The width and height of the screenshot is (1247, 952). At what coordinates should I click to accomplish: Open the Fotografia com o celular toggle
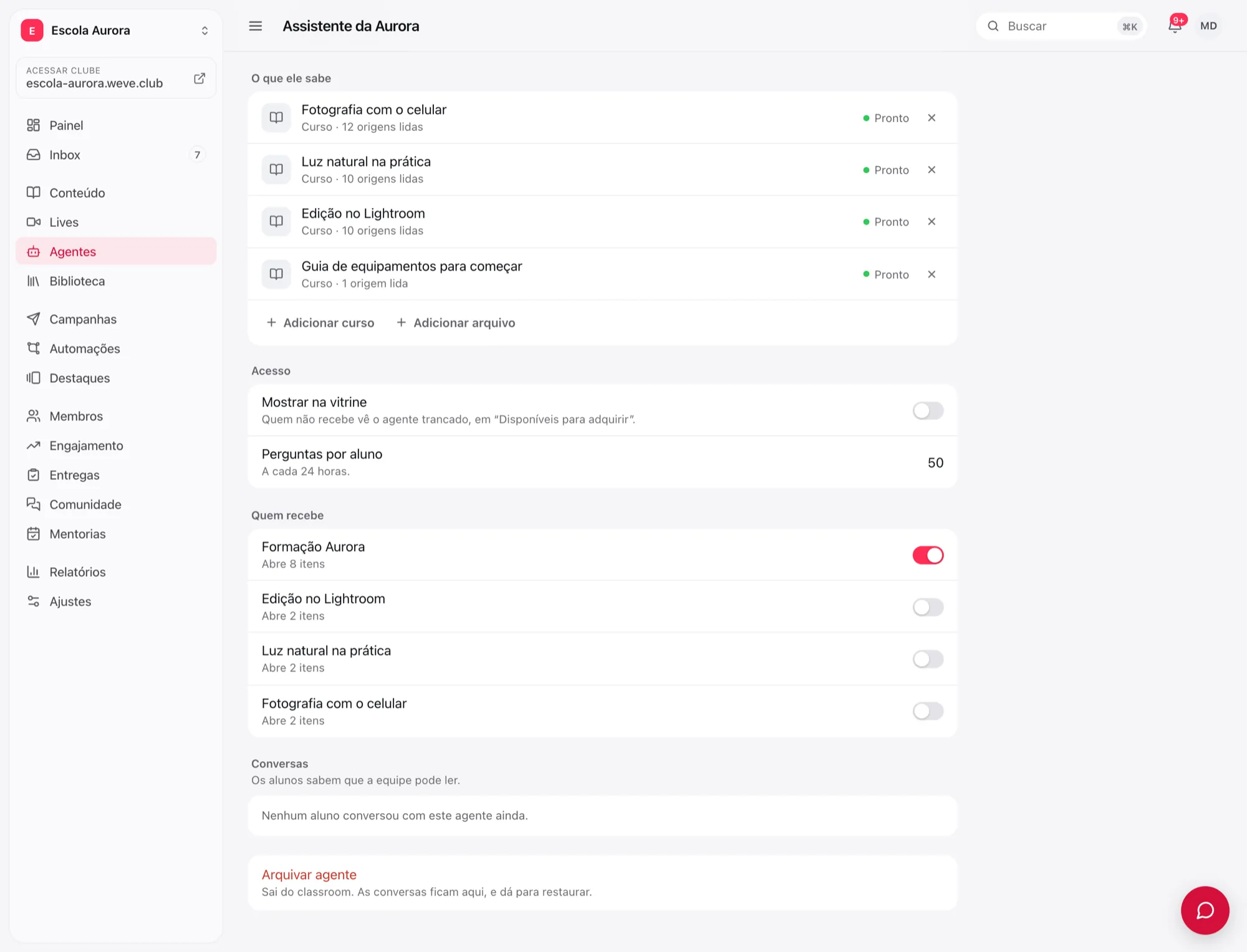coord(928,711)
